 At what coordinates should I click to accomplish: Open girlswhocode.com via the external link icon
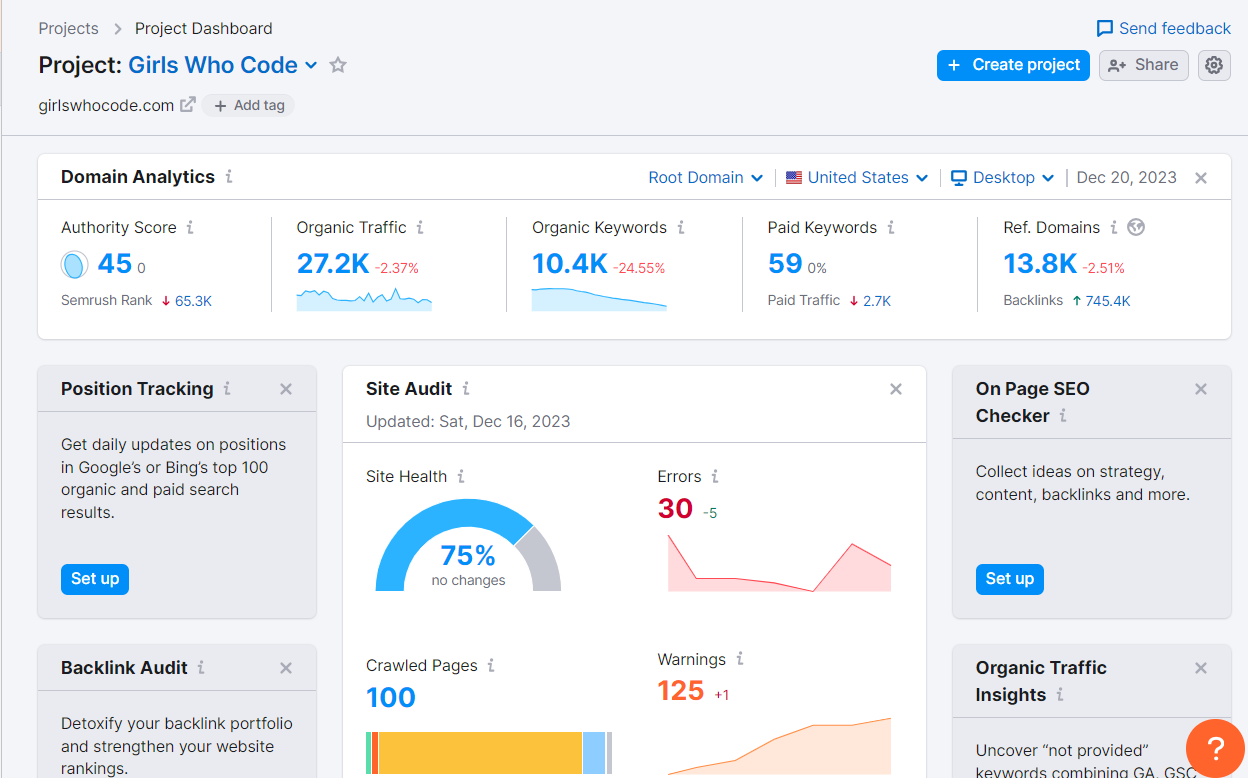(x=186, y=103)
